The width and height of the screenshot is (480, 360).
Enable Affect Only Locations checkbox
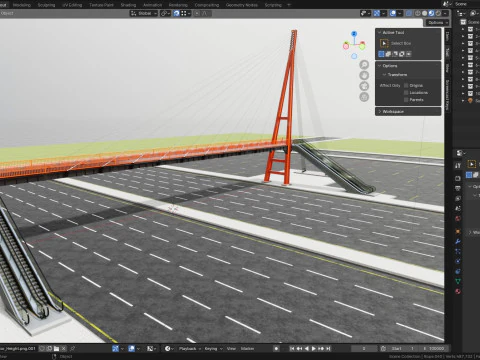tap(406, 93)
